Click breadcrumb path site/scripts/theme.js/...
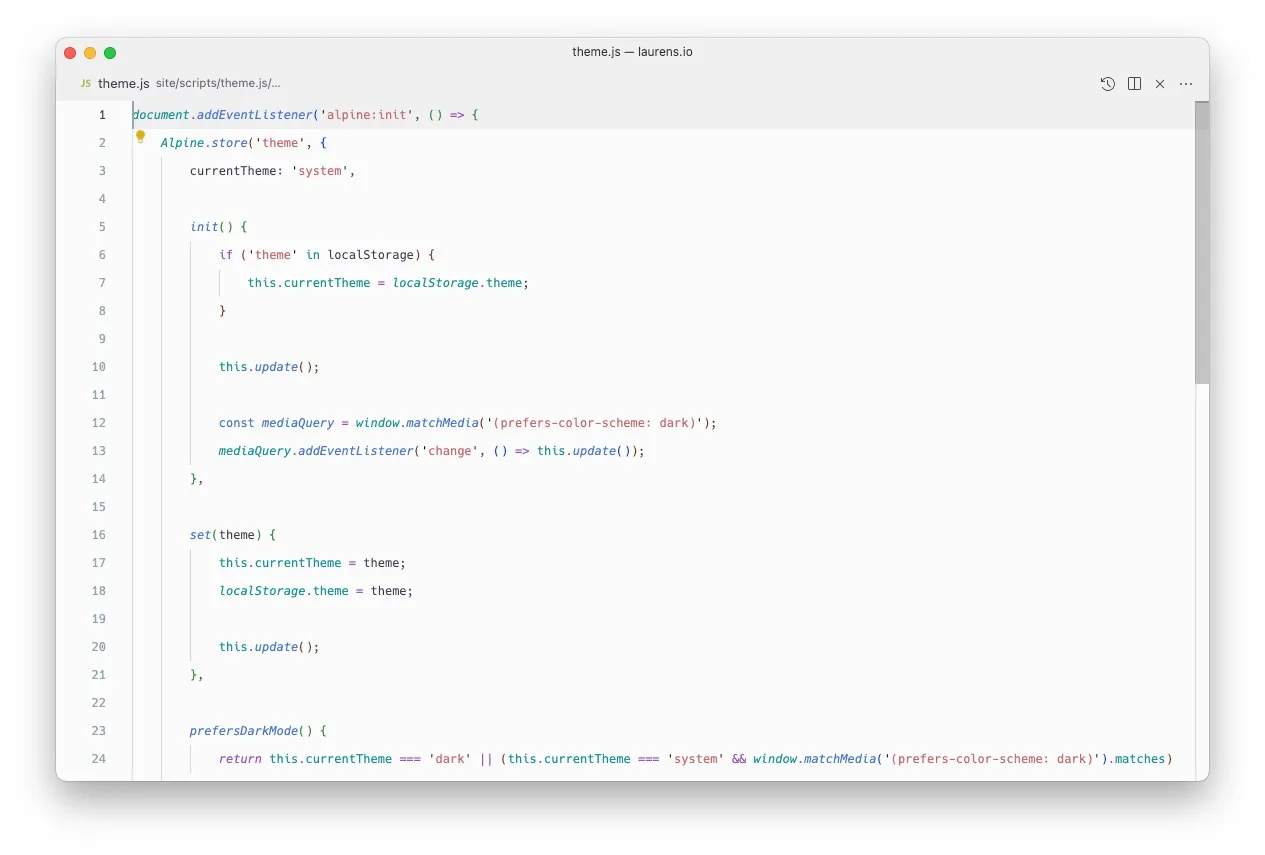This screenshot has width=1265, height=855. [218, 84]
